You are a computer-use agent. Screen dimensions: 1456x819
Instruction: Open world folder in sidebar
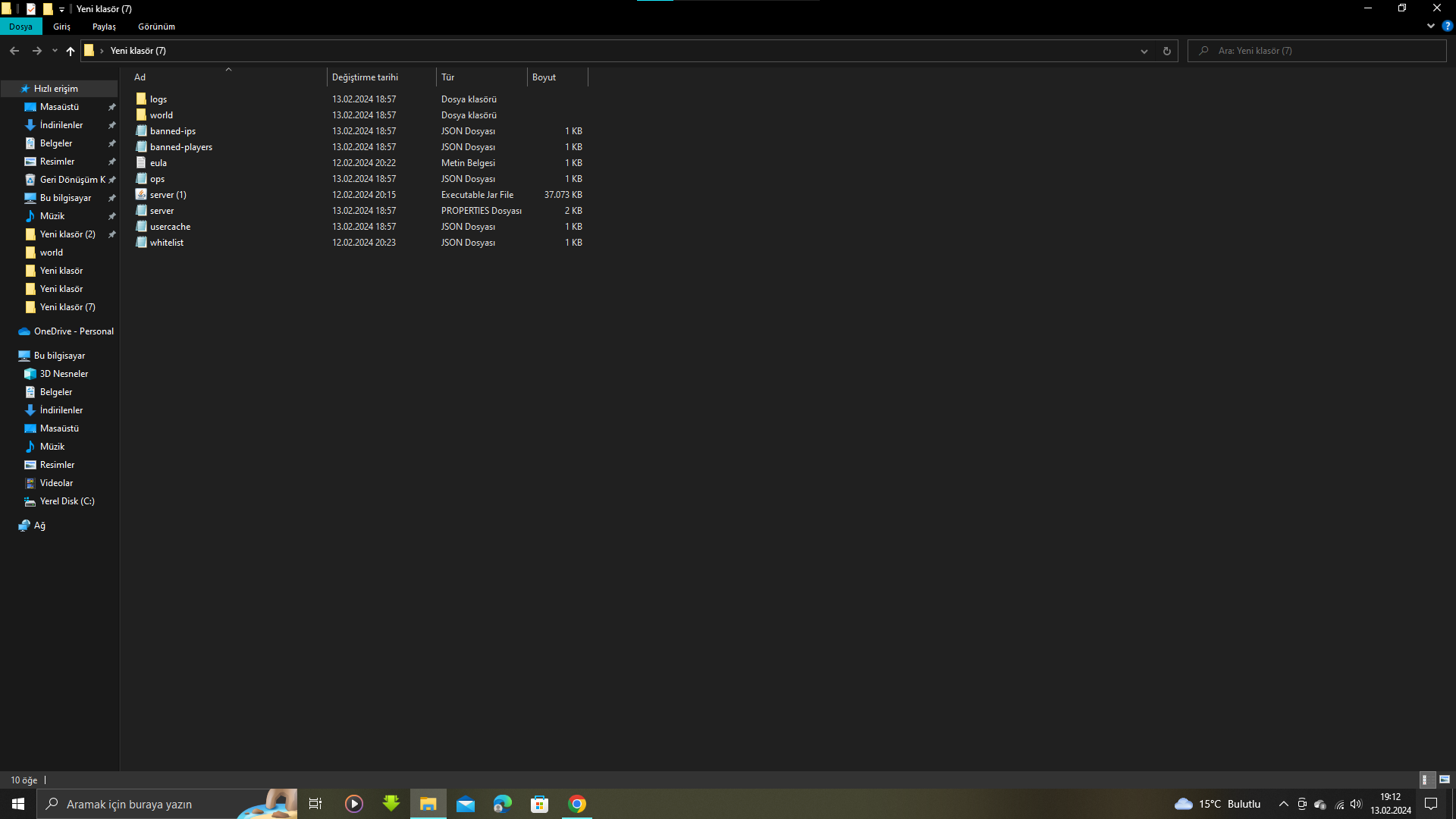pos(52,253)
